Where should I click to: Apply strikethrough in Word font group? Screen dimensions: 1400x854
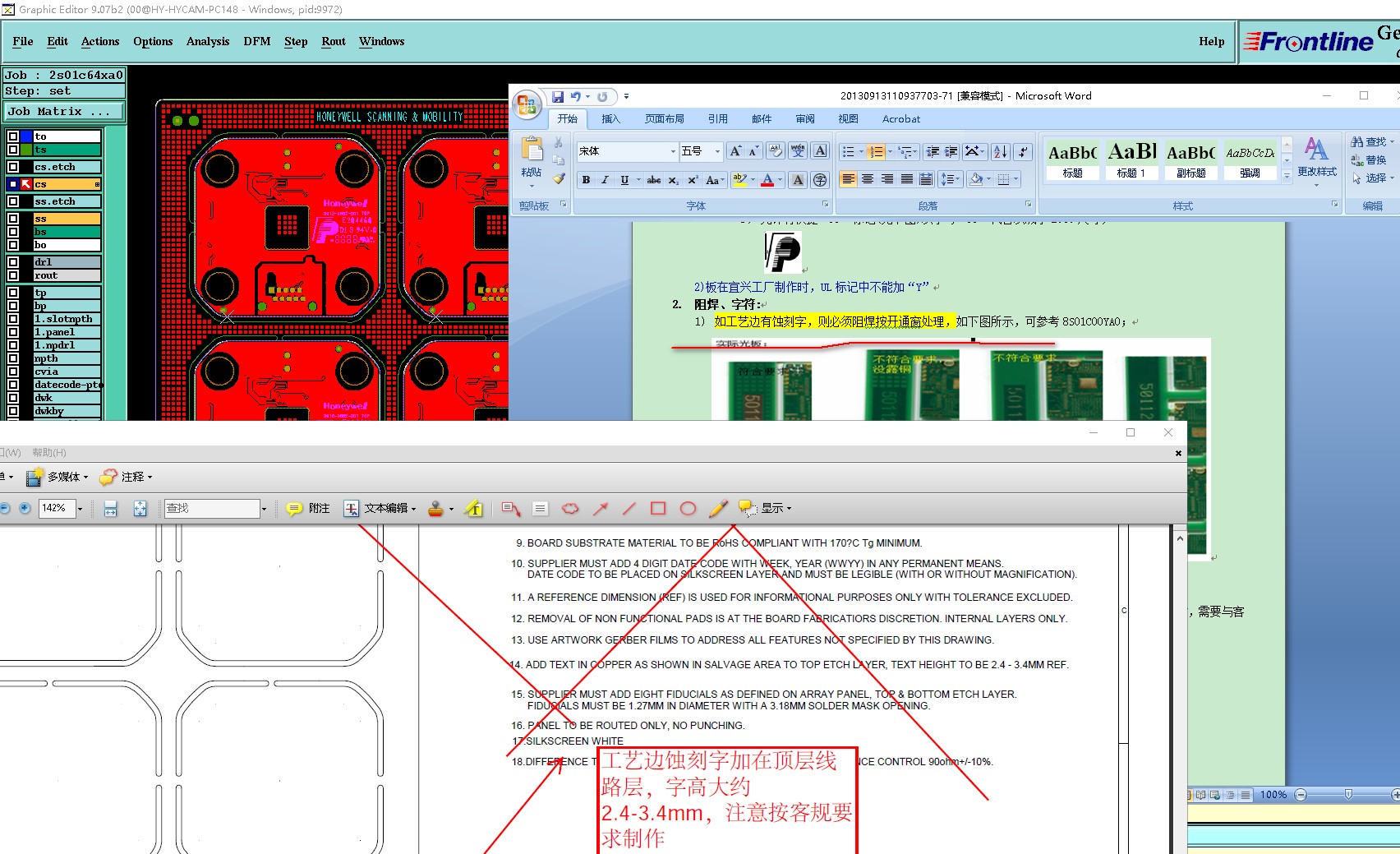point(654,180)
